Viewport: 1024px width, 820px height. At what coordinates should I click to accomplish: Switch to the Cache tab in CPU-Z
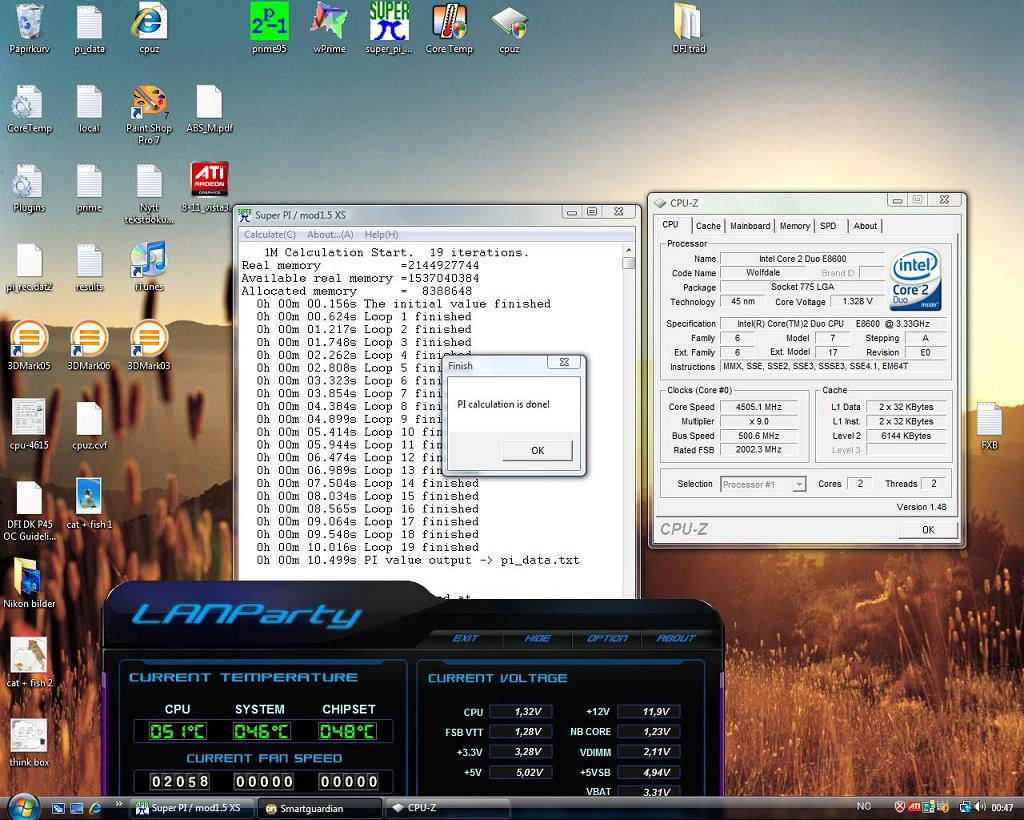pos(708,226)
